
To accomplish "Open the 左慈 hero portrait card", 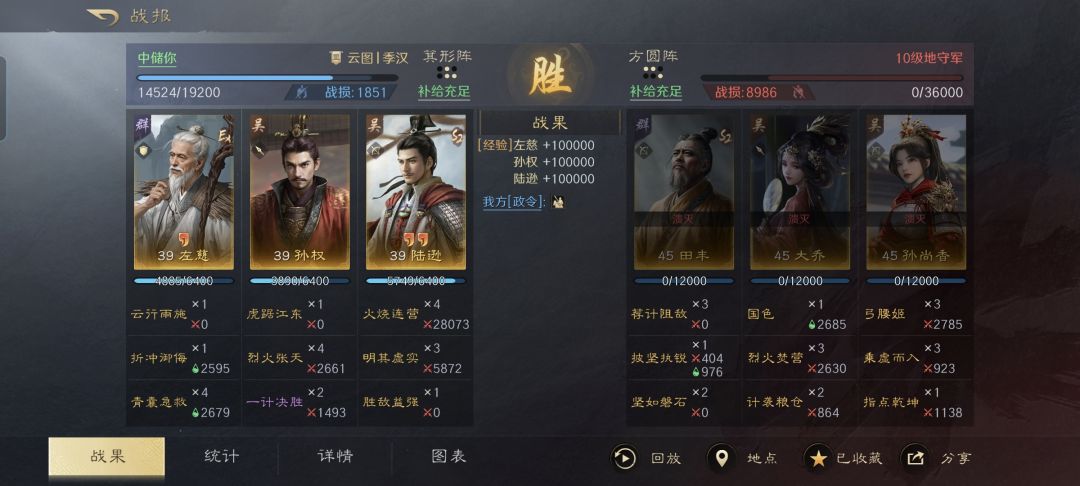I will pos(184,192).
